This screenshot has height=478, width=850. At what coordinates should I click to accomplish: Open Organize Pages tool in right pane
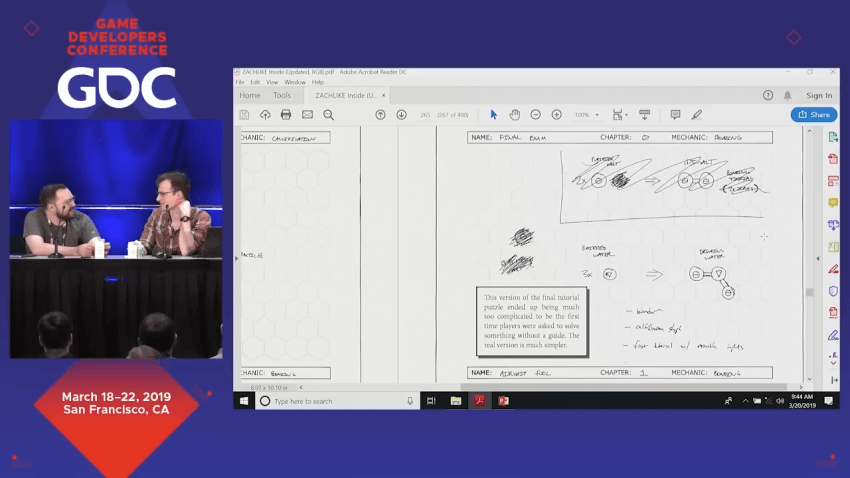pyautogui.click(x=833, y=247)
